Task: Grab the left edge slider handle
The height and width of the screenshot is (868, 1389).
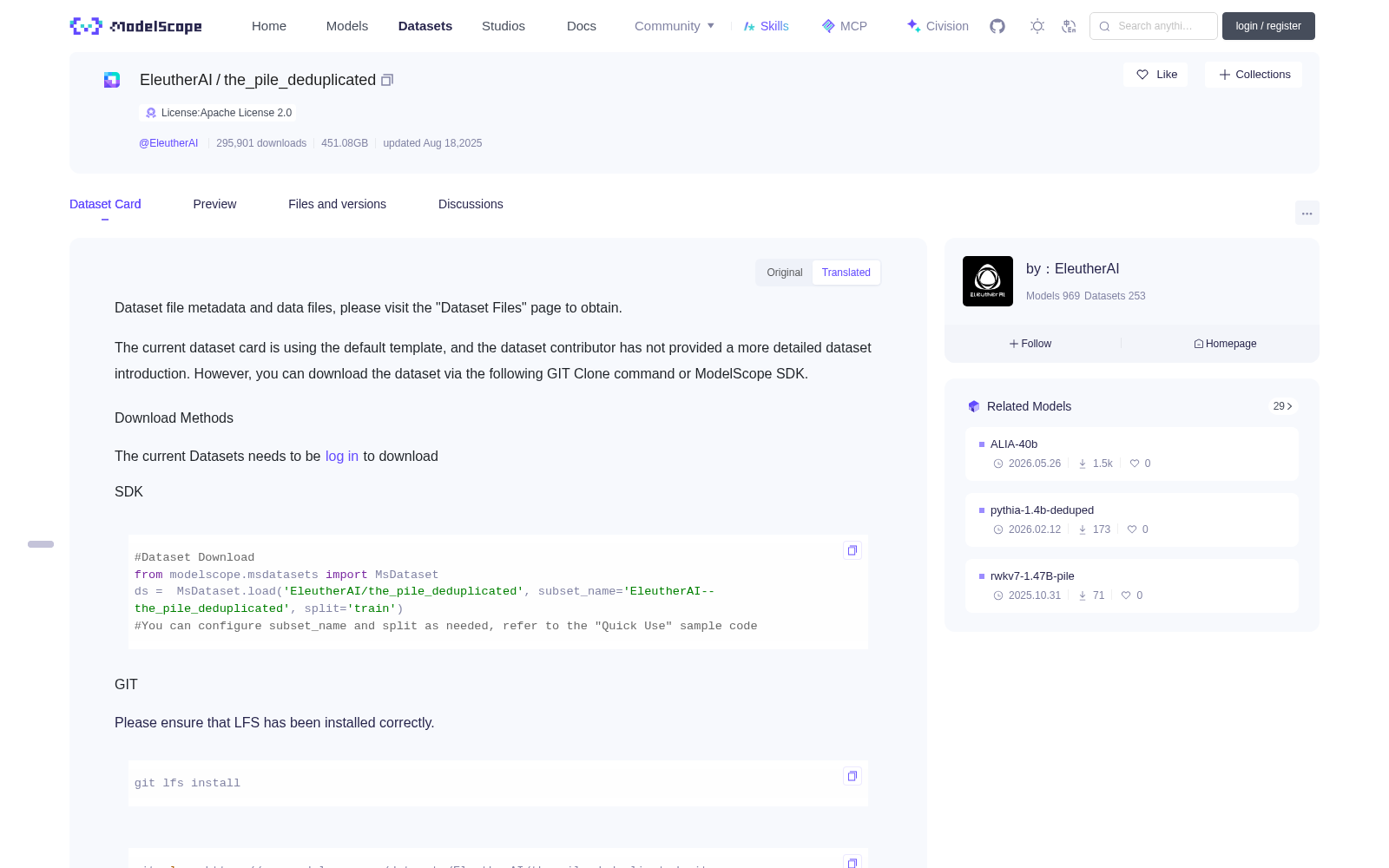Action: coord(41,544)
